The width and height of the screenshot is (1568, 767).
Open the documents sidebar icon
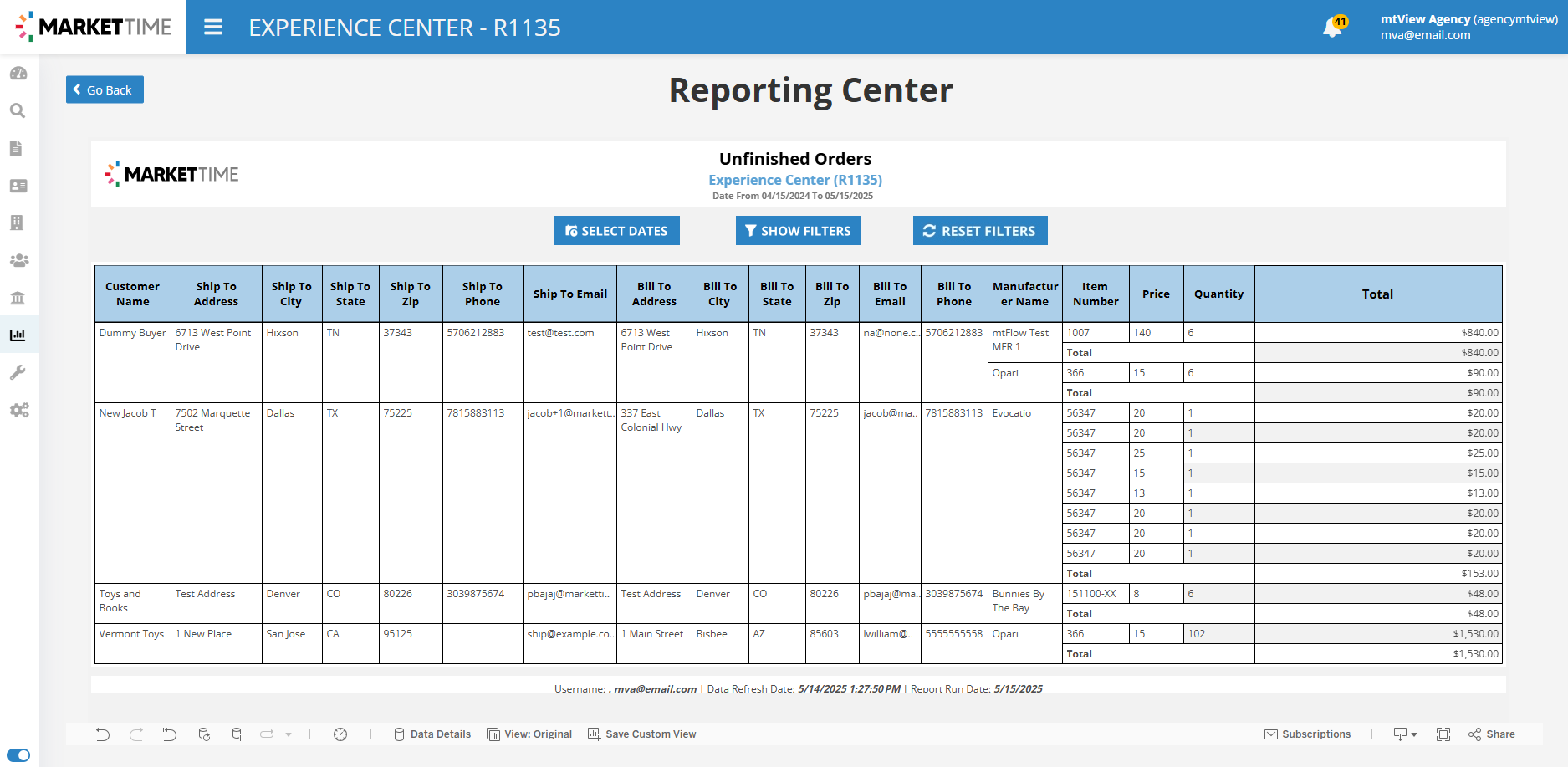[16, 148]
